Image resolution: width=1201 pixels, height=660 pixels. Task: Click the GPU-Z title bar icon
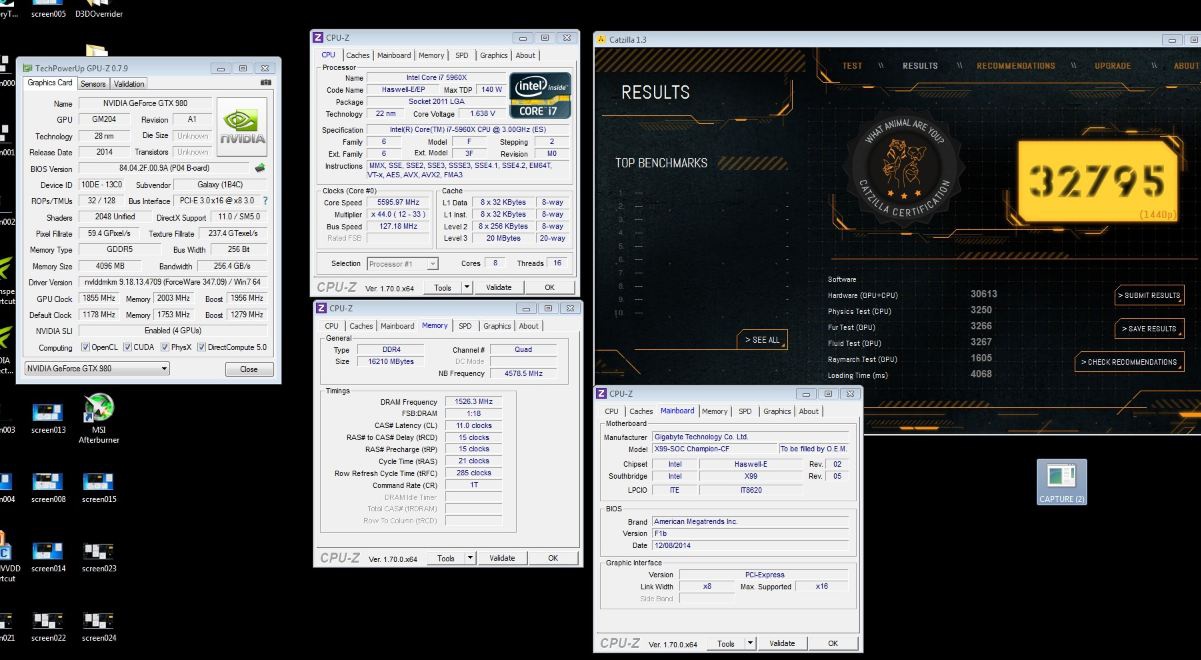point(28,68)
